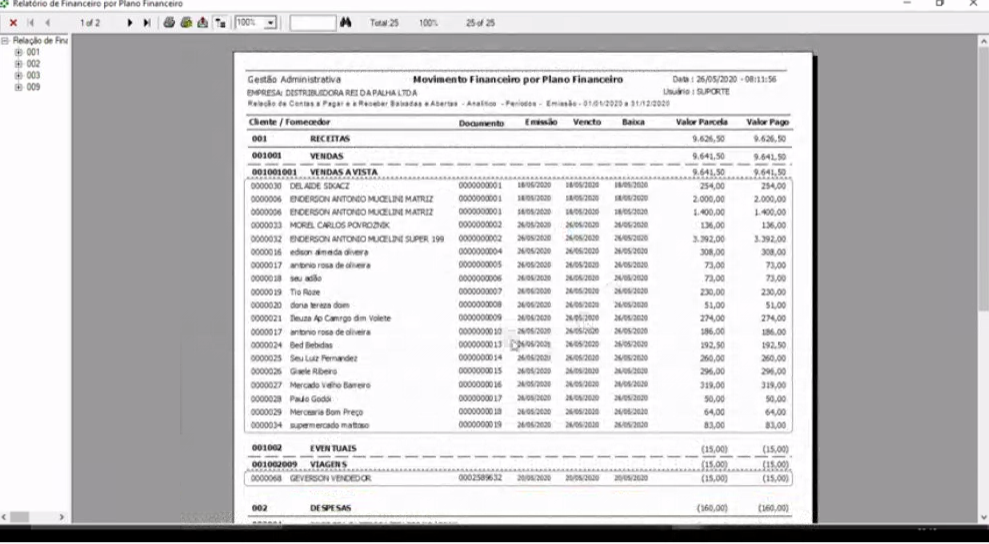The width and height of the screenshot is (989, 544).
Task: Click the 001 RECEITAS group header
Action: (x=518, y=139)
